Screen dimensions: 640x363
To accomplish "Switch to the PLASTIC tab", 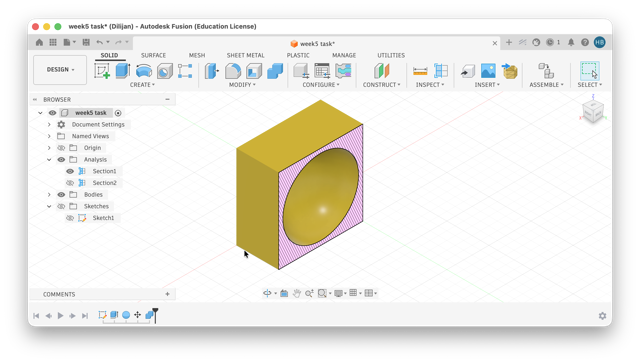I will pyautogui.click(x=298, y=55).
